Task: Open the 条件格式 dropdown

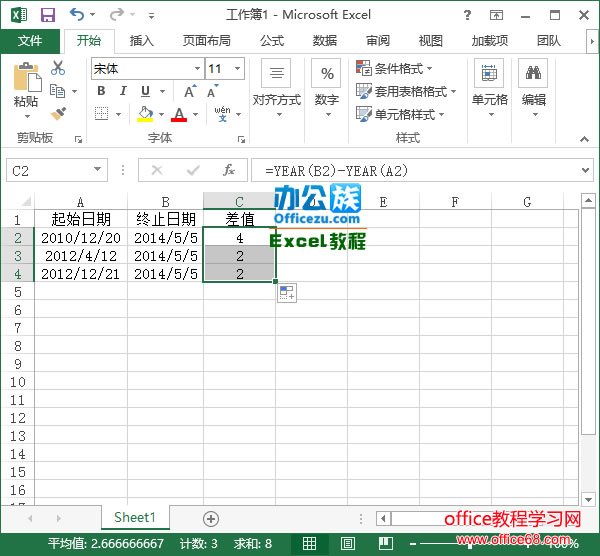Action: (x=394, y=68)
